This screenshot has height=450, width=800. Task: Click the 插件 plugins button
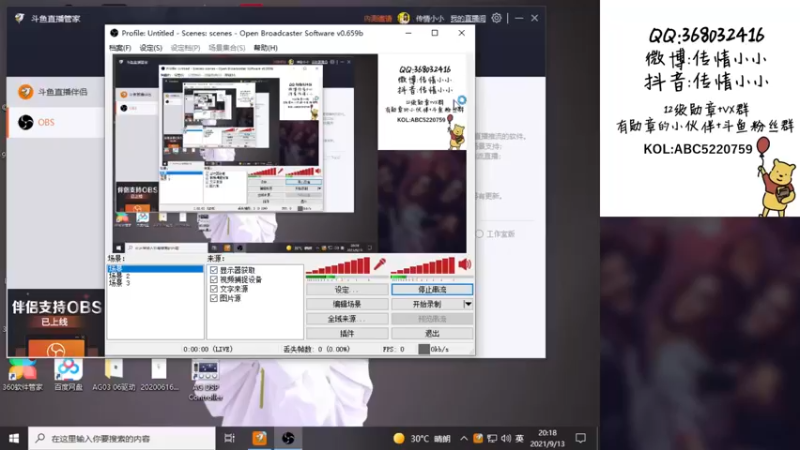(x=347, y=333)
